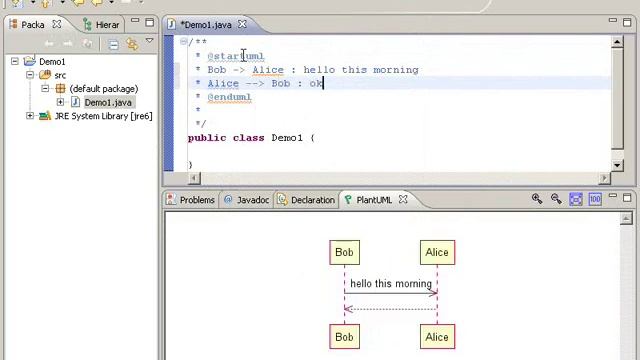This screenshot has width=640, height=360.
Task: Close the Demo1.java editor tab
Action: pos(242,24)
